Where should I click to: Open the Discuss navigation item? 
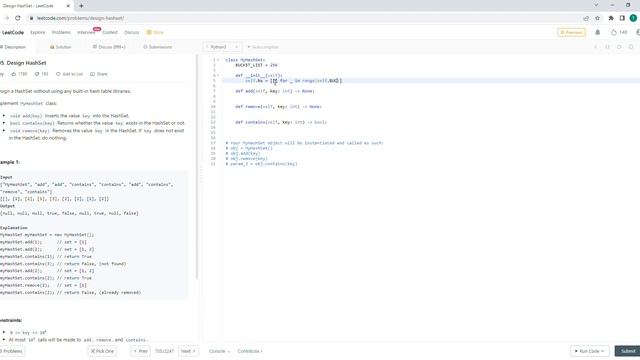131,32
